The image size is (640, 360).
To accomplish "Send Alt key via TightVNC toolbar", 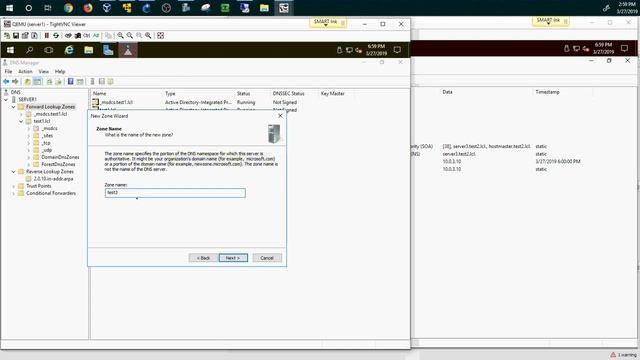I will [x=96, y=36].
